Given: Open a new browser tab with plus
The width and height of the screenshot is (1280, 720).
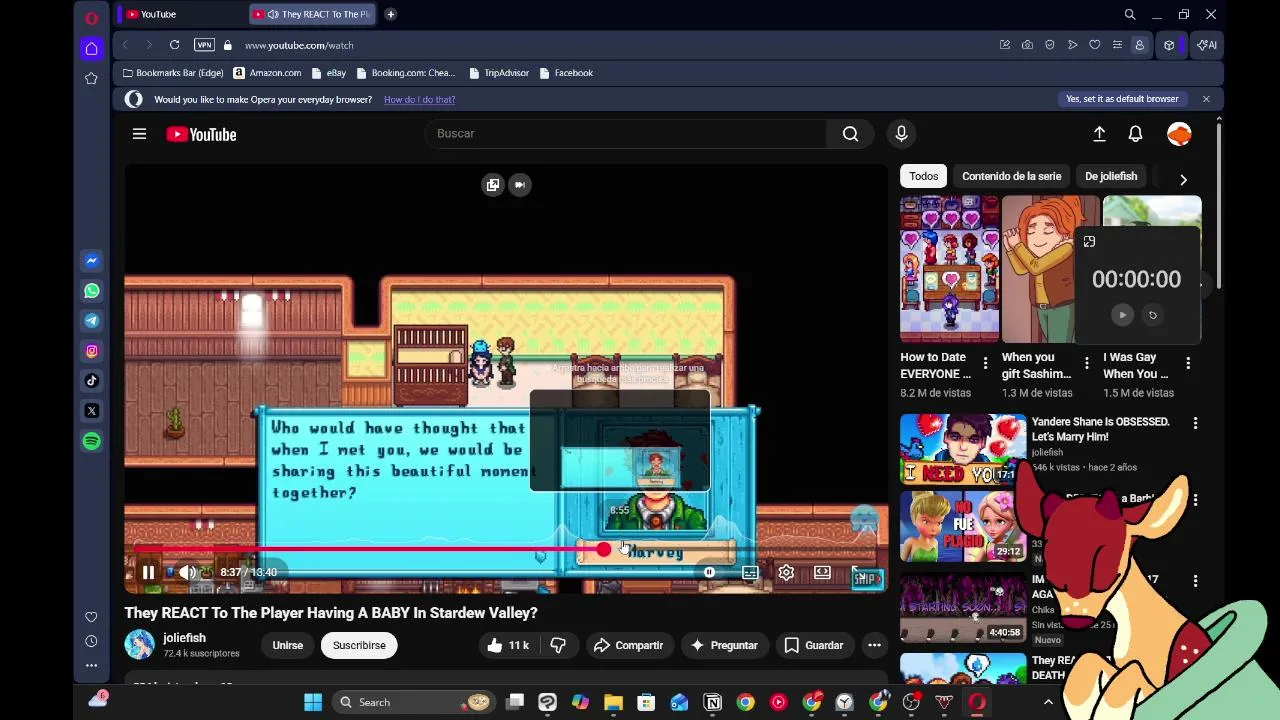Looking at the screenshot, I should tap(390, 14).
